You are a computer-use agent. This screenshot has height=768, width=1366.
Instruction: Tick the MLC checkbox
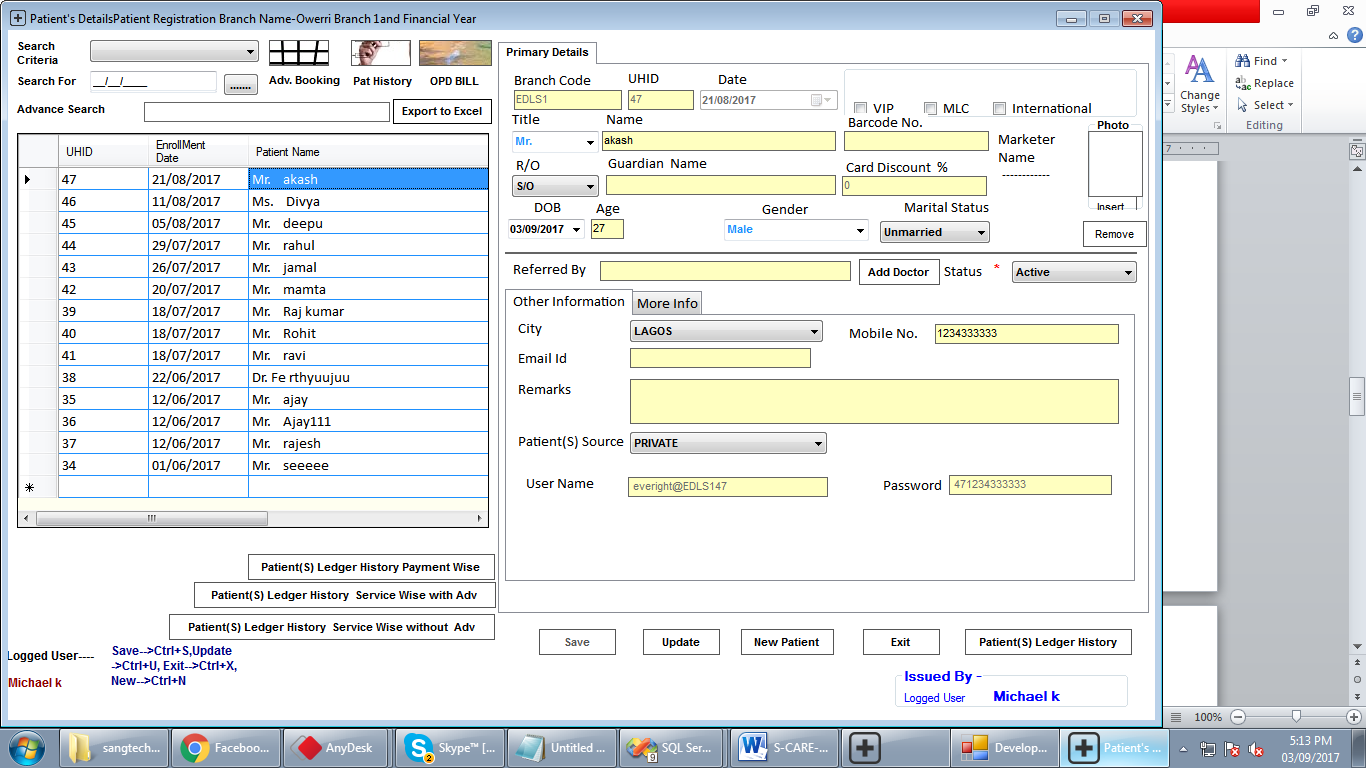point(931,109)
